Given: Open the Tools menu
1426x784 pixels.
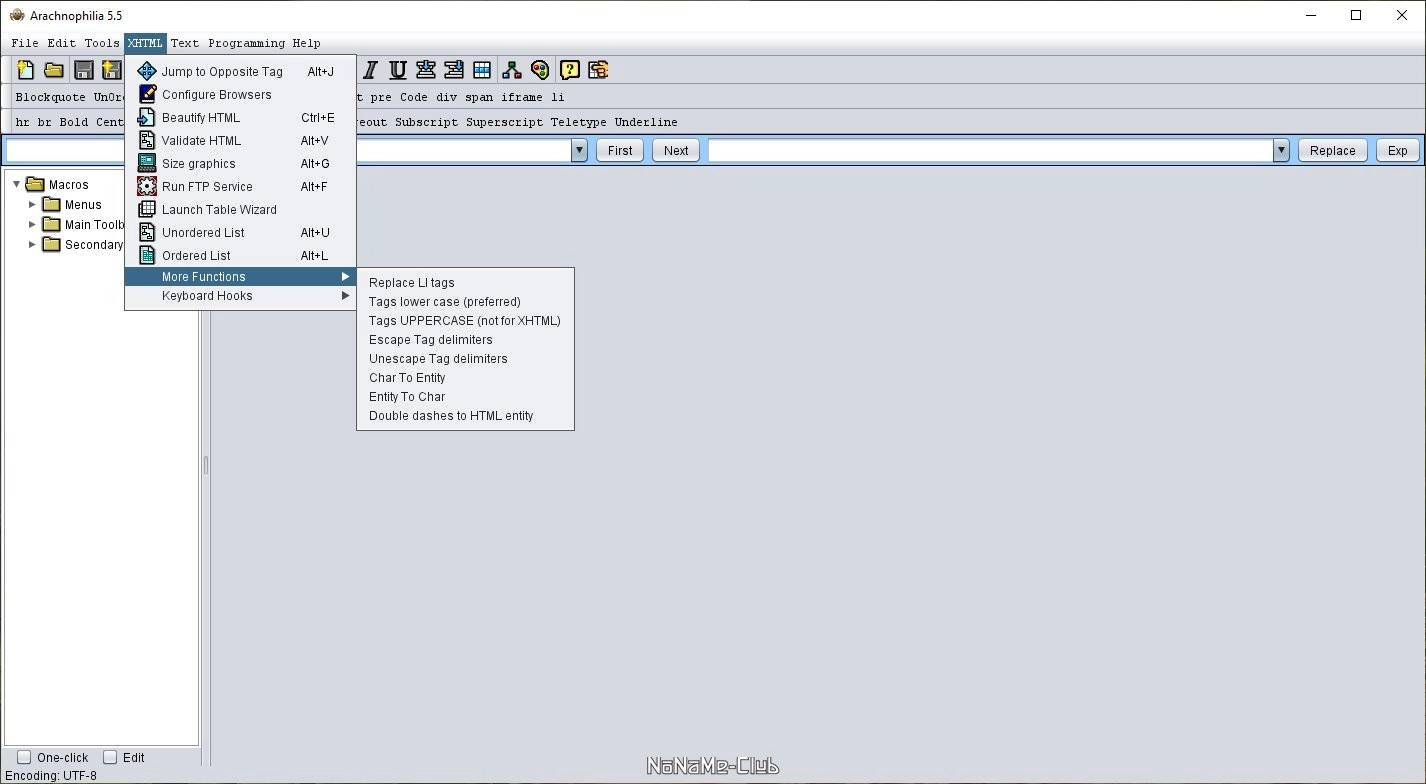Looking at the screenshot, I should (x=102, y=43).
